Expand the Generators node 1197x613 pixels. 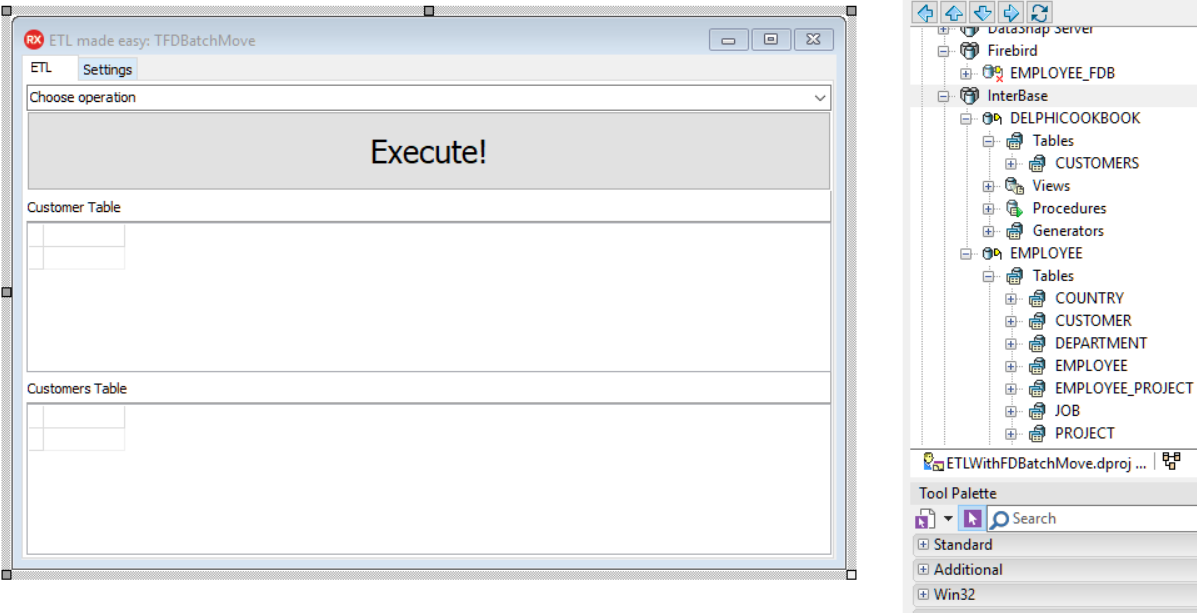point(988,231)
